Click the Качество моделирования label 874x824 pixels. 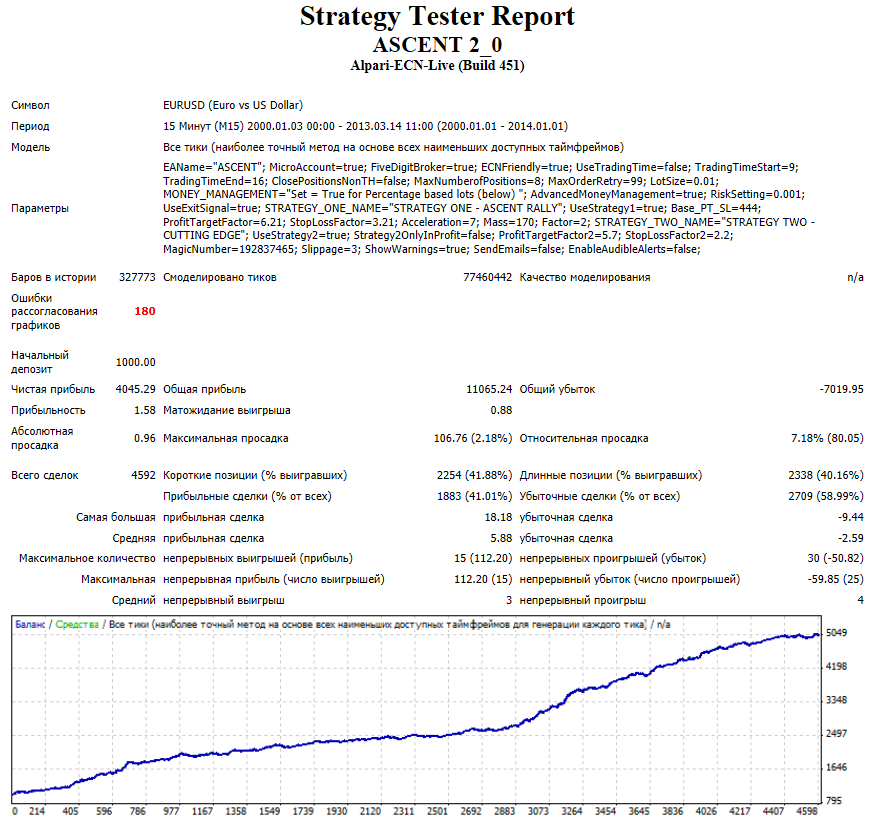[585, 278]
